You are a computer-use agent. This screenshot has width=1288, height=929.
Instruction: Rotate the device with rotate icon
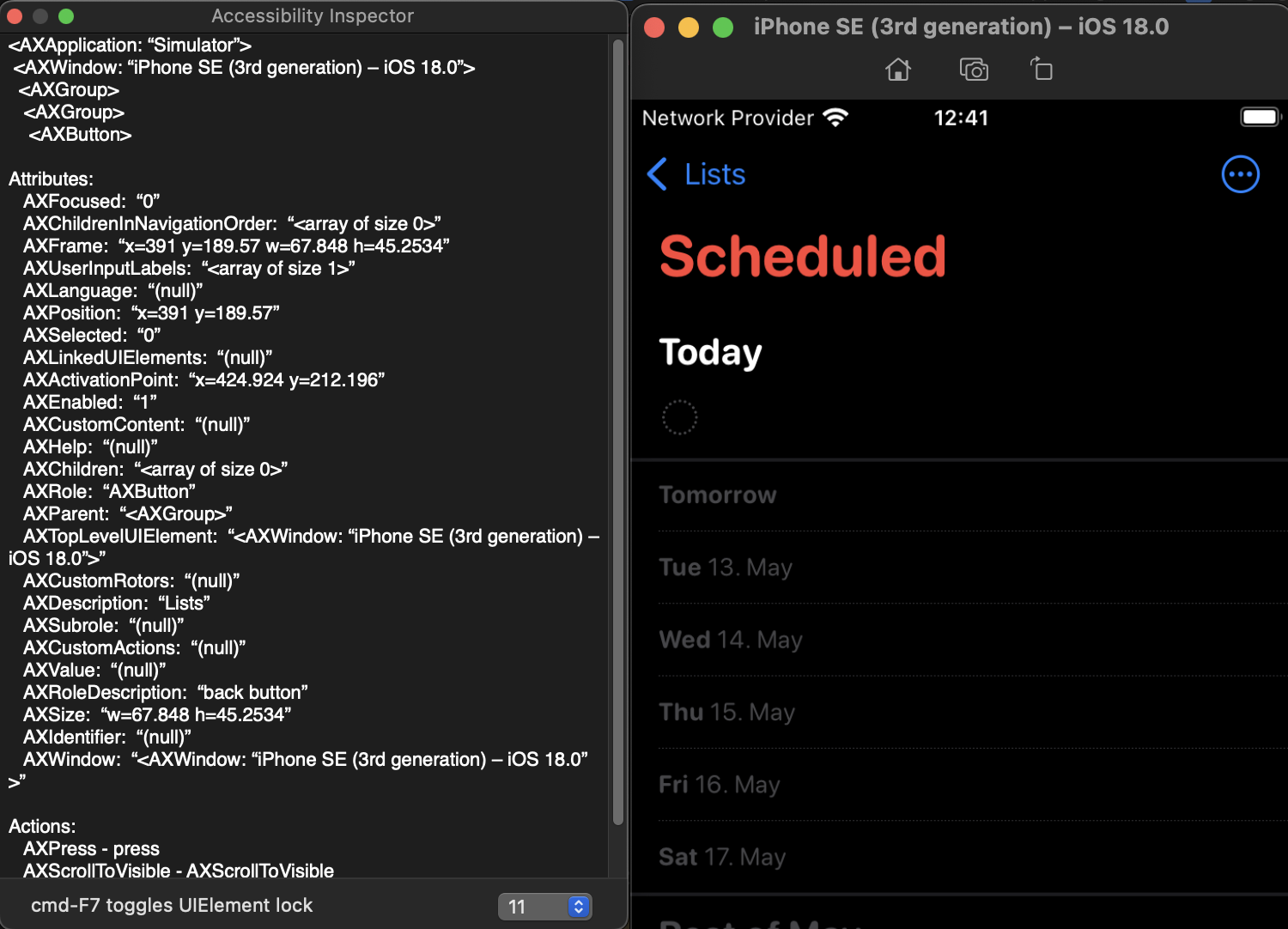pos(1042,69)
